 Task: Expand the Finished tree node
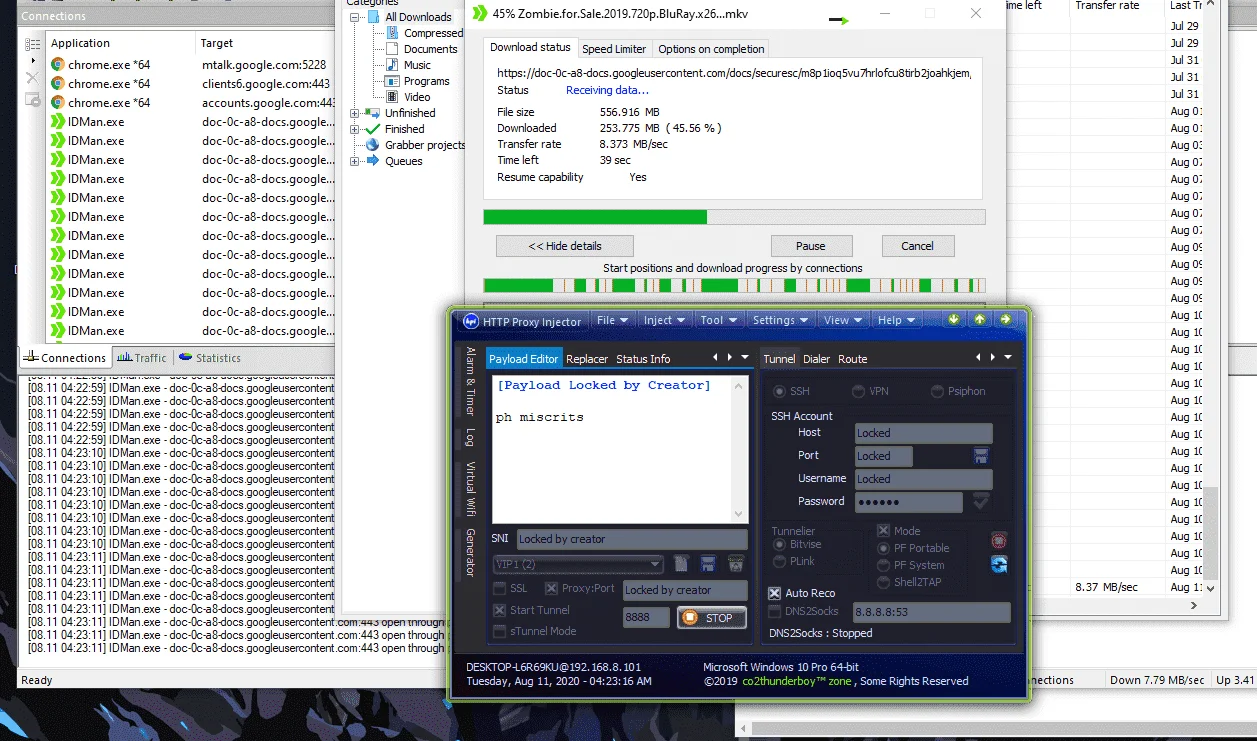[x=354, y=129]
